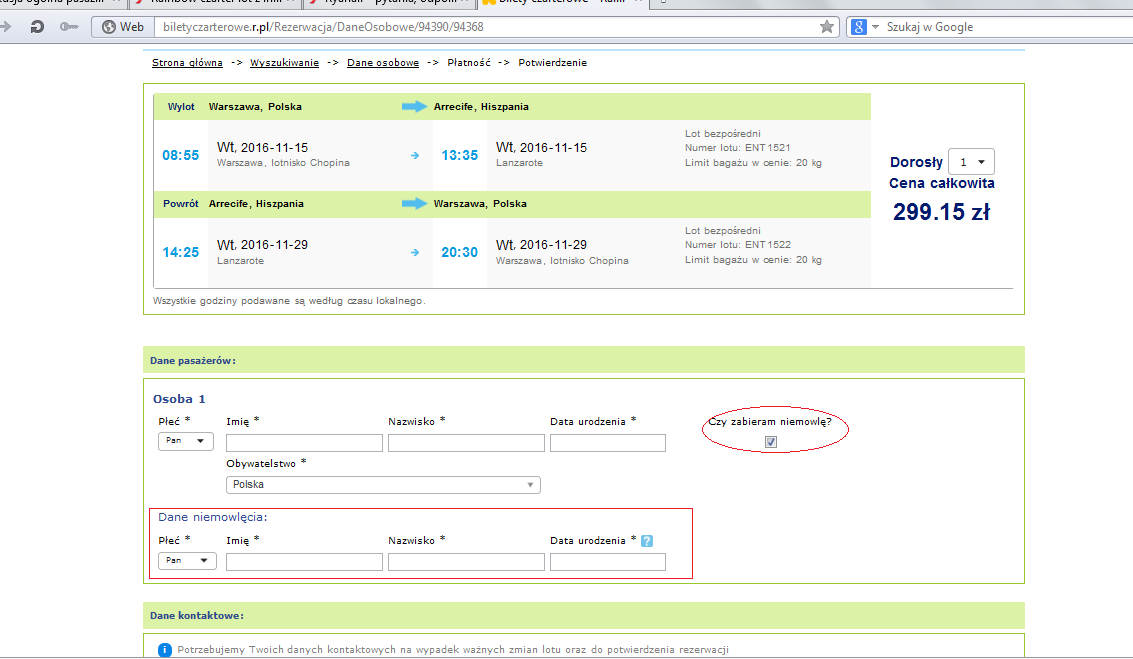The image size is (1133, 659).
Task: Click the infant Nazwisko input field
Action: point(466,562)
